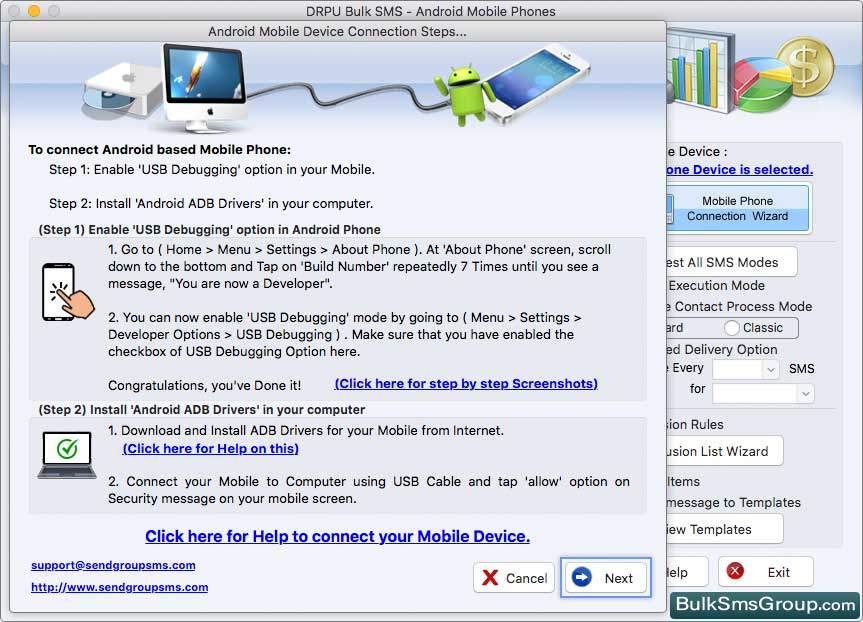Click Mobile Phone Connection Wizard button

click(737, 209)
